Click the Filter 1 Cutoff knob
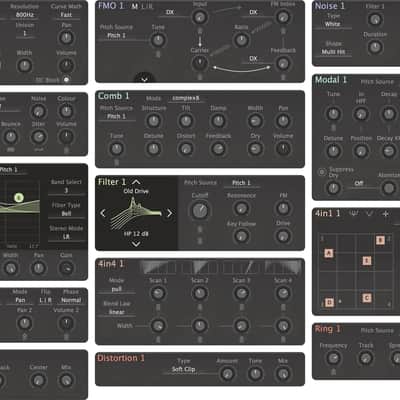Image resolution: width=400 pixels, height=400 pixels. 200,211
